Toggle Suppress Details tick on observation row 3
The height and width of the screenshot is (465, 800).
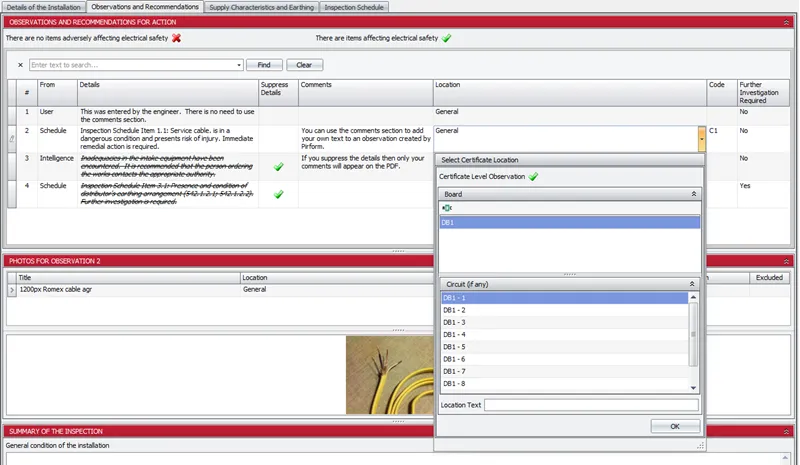(279, 166)
